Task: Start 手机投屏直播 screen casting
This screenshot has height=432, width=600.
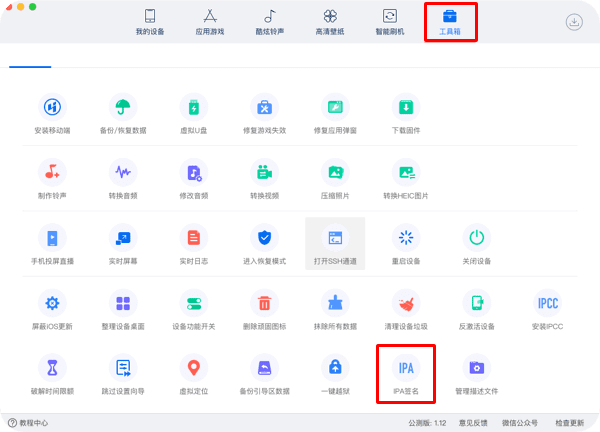Action: coord(52,238)
